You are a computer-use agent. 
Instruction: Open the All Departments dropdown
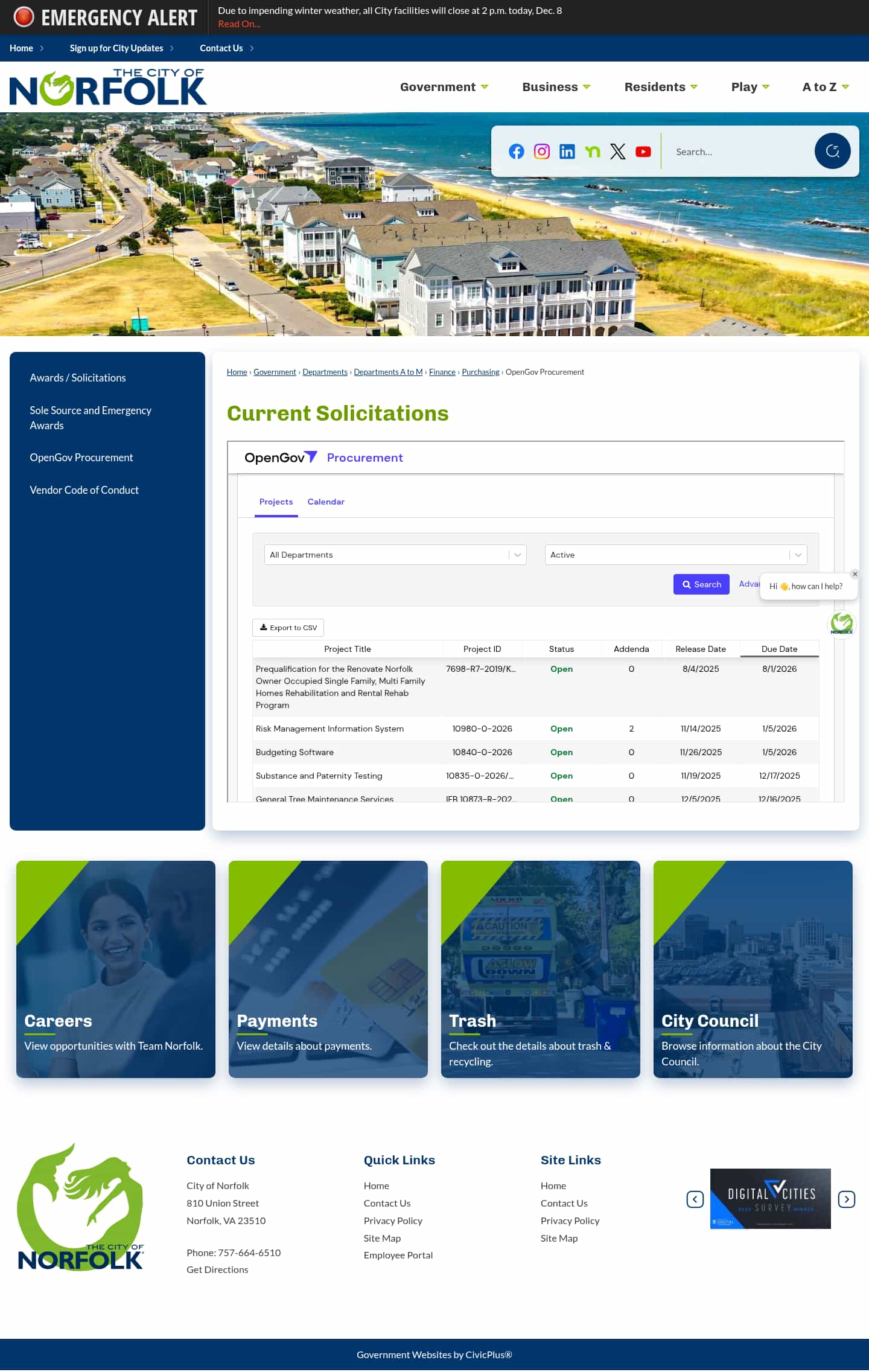pos(395,555)
